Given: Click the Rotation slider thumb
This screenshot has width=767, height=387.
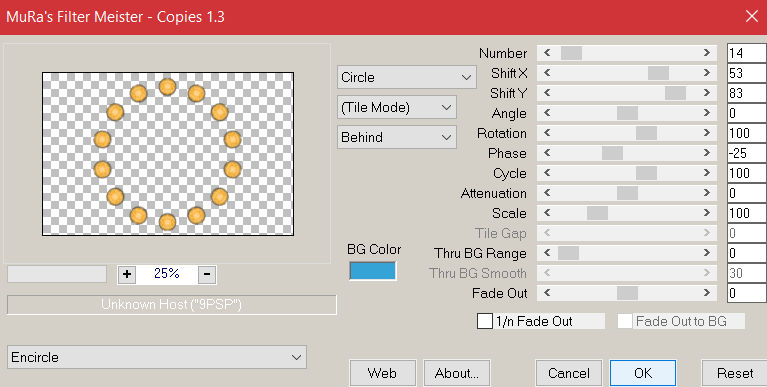Looking at the screenshot, I should click(647, 133).
